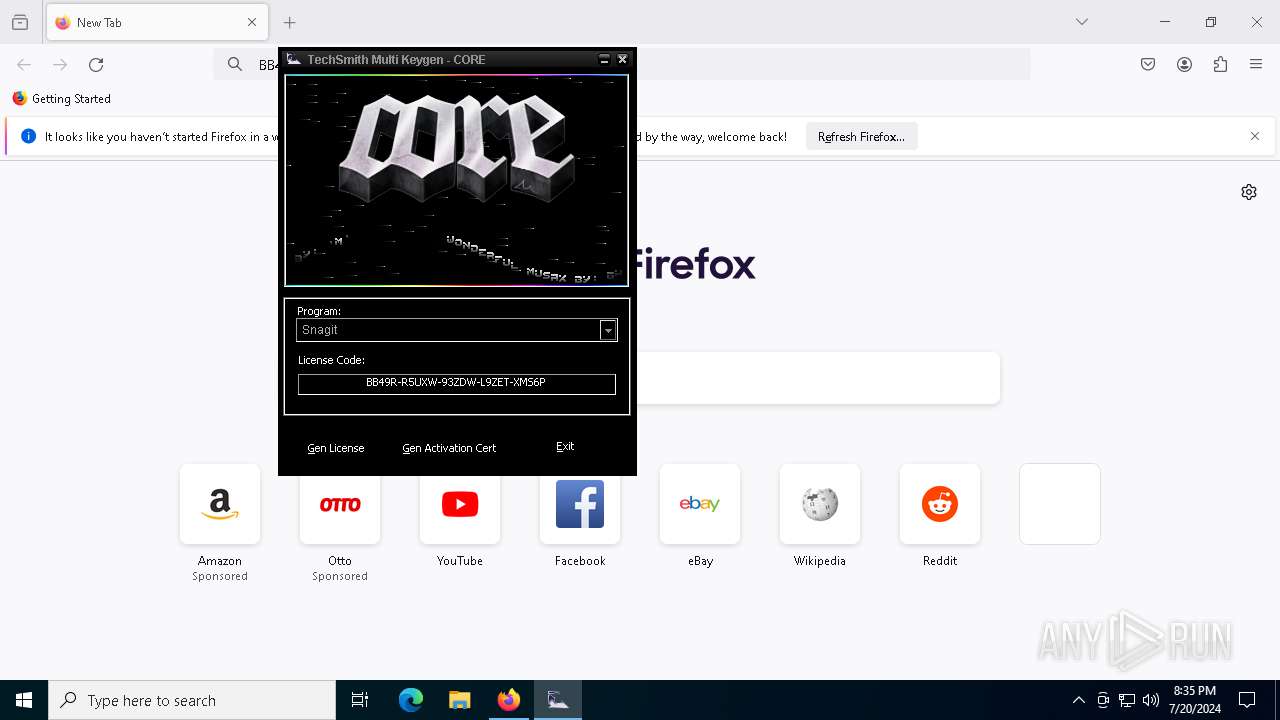Switch to the keygen taskbar icon
Screen dimensions: 1280x720
click(x=558, y=701)
